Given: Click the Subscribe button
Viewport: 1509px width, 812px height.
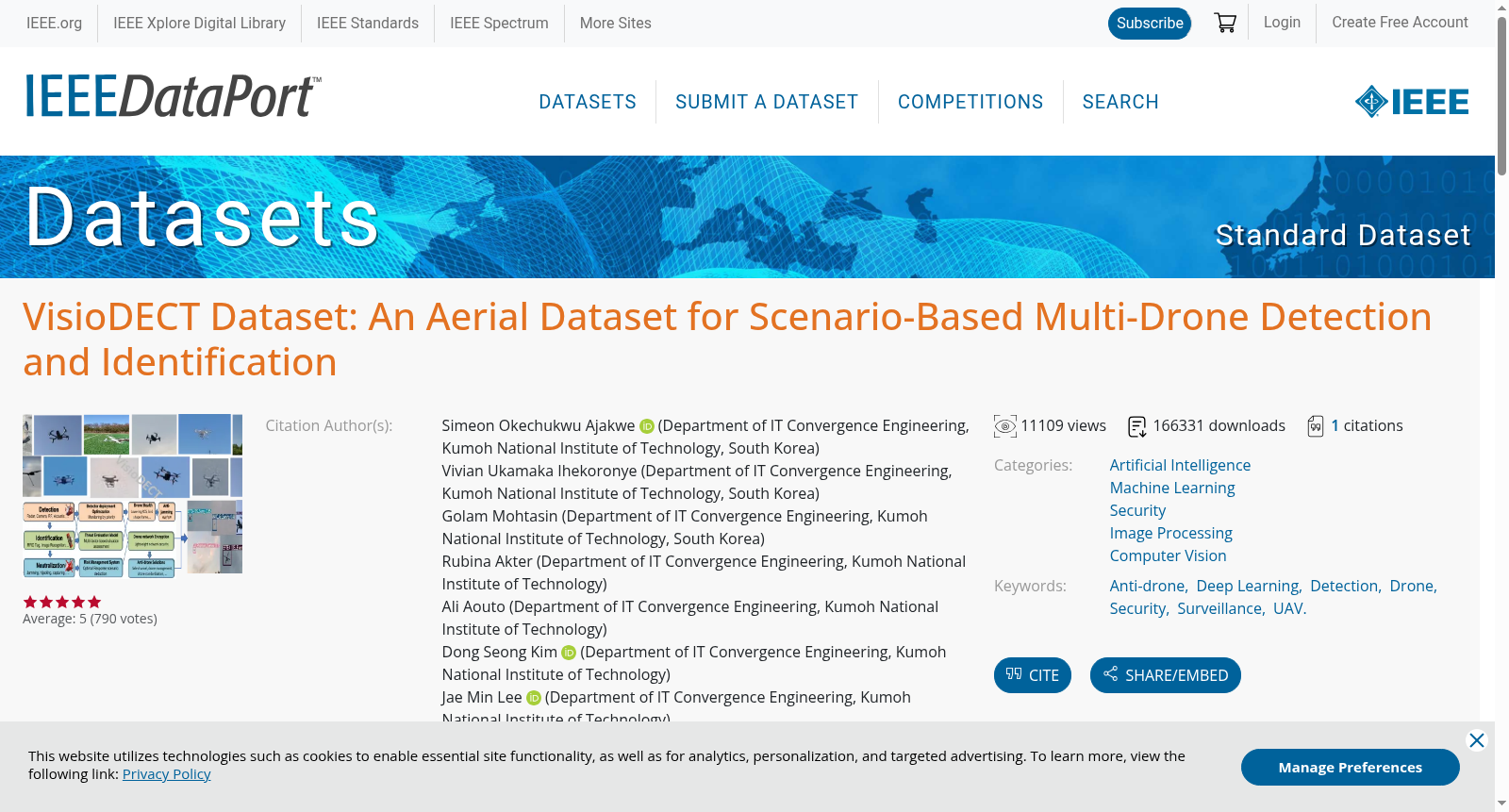Looking at the screenshot, I should tap(1150, 24).
